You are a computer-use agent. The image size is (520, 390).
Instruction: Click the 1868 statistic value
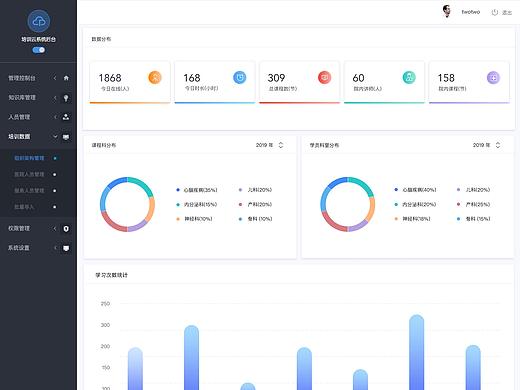[110, 78]
